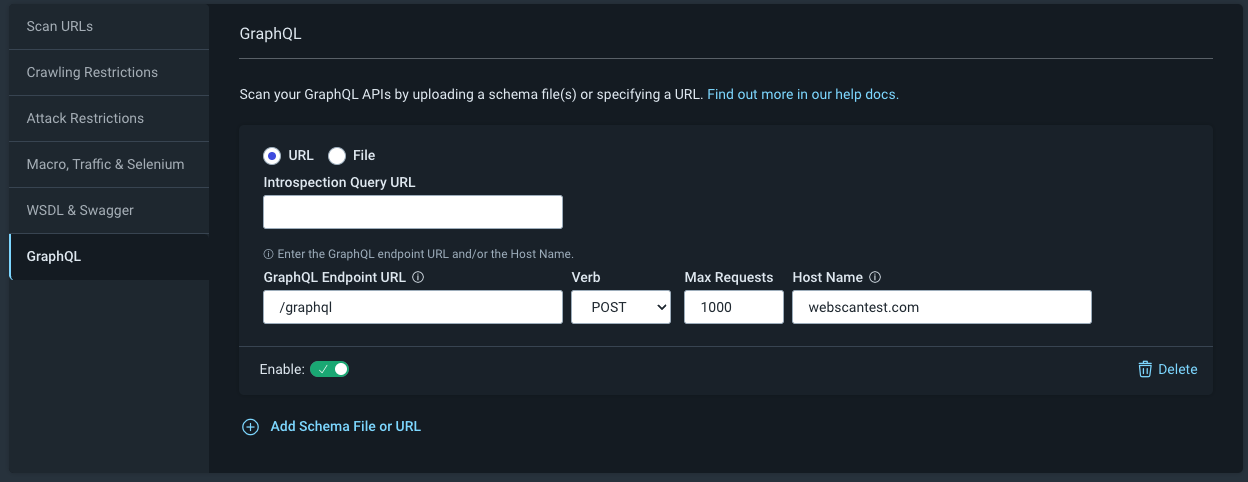This screenshot has height=482, width=1248.
Task: Open the Verb dropdown showing POST
Action: tap(620, 307)
